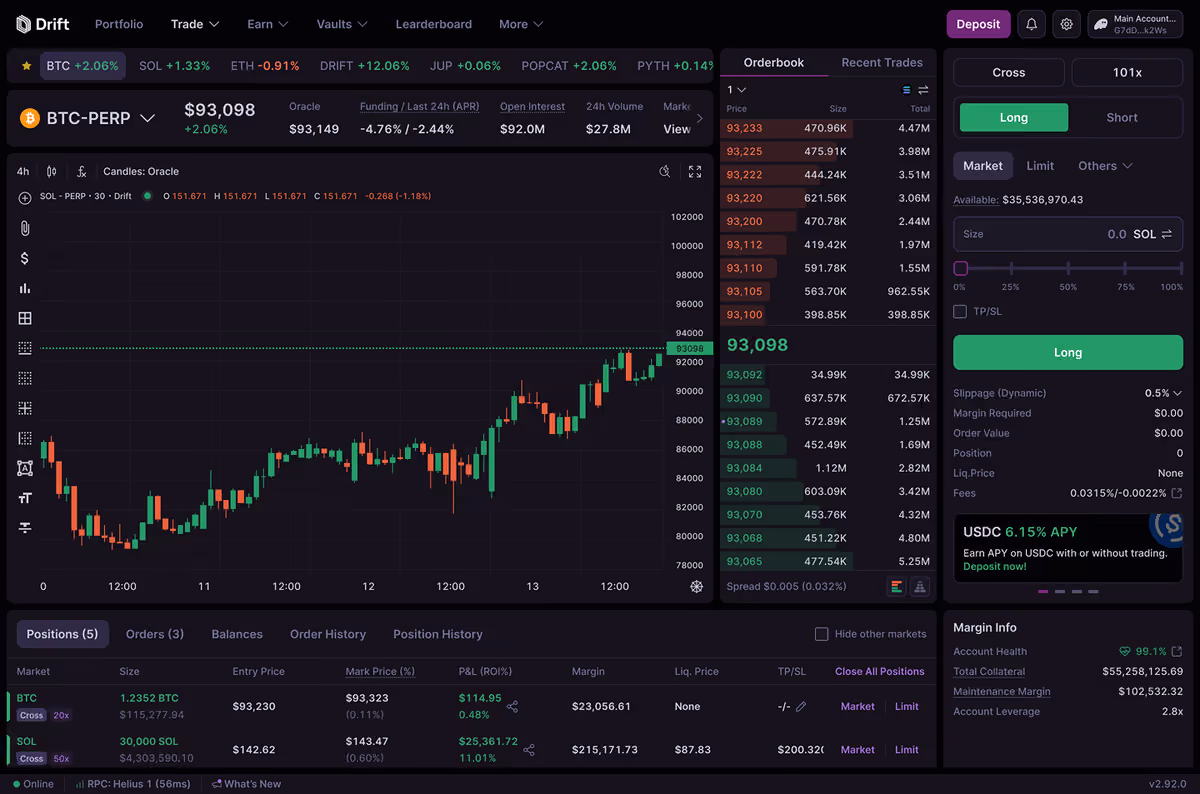Screen dimensions: 1200x794
Task: Open chart settings snowflake icon at bottom
Action: point(697,586)
